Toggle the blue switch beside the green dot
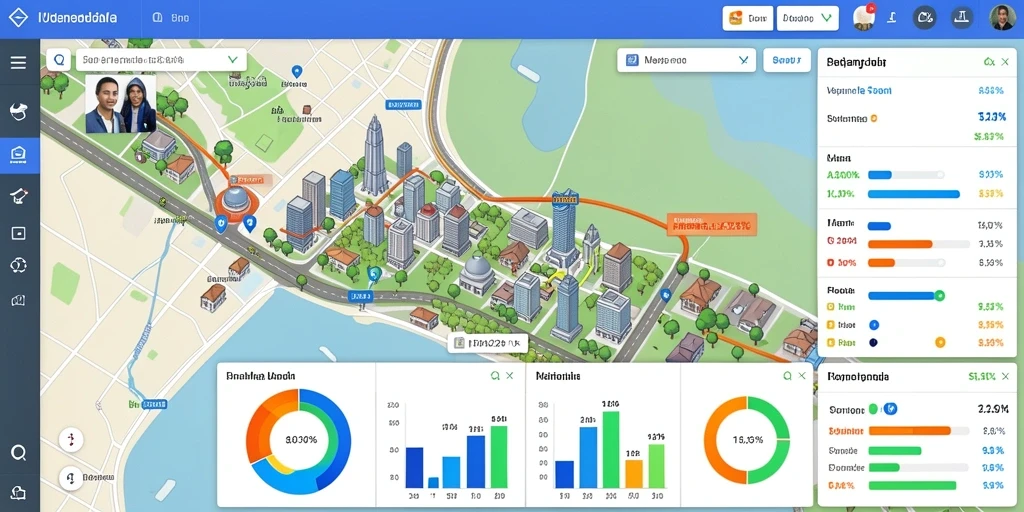Image resolution: width=1024 pixels, height=512 pixels. (x=889, y=409)
